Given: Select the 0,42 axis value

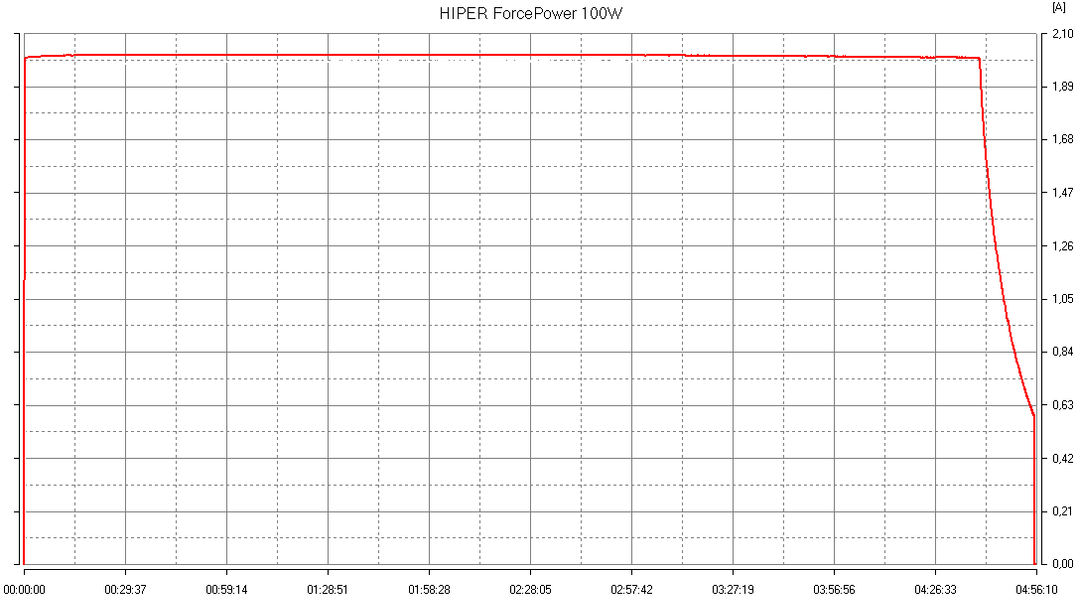Looking at the screenshot, I should (x=1062, y=458).
